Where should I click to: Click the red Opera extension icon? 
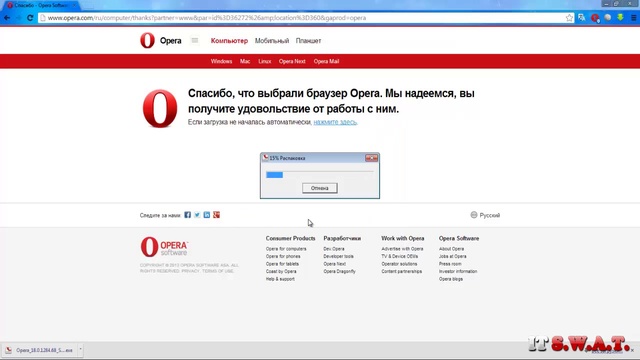click(595, 18)
